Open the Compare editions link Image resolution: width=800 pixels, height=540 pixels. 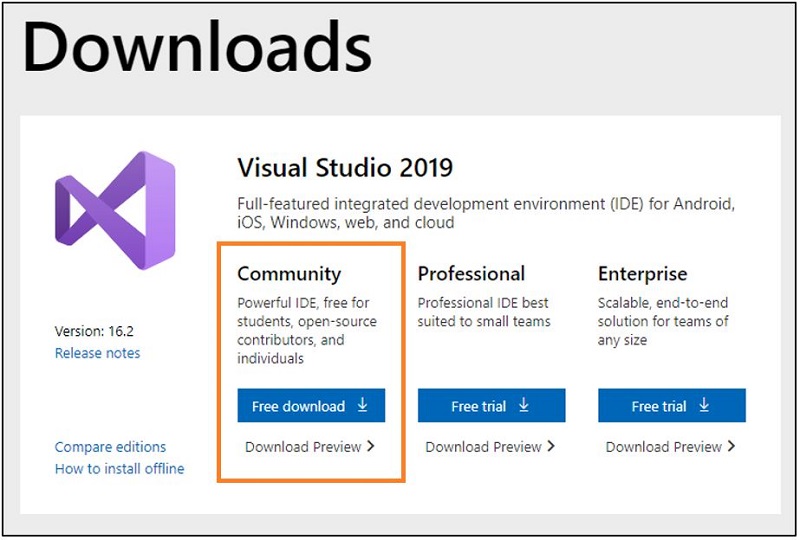point(110,447)
